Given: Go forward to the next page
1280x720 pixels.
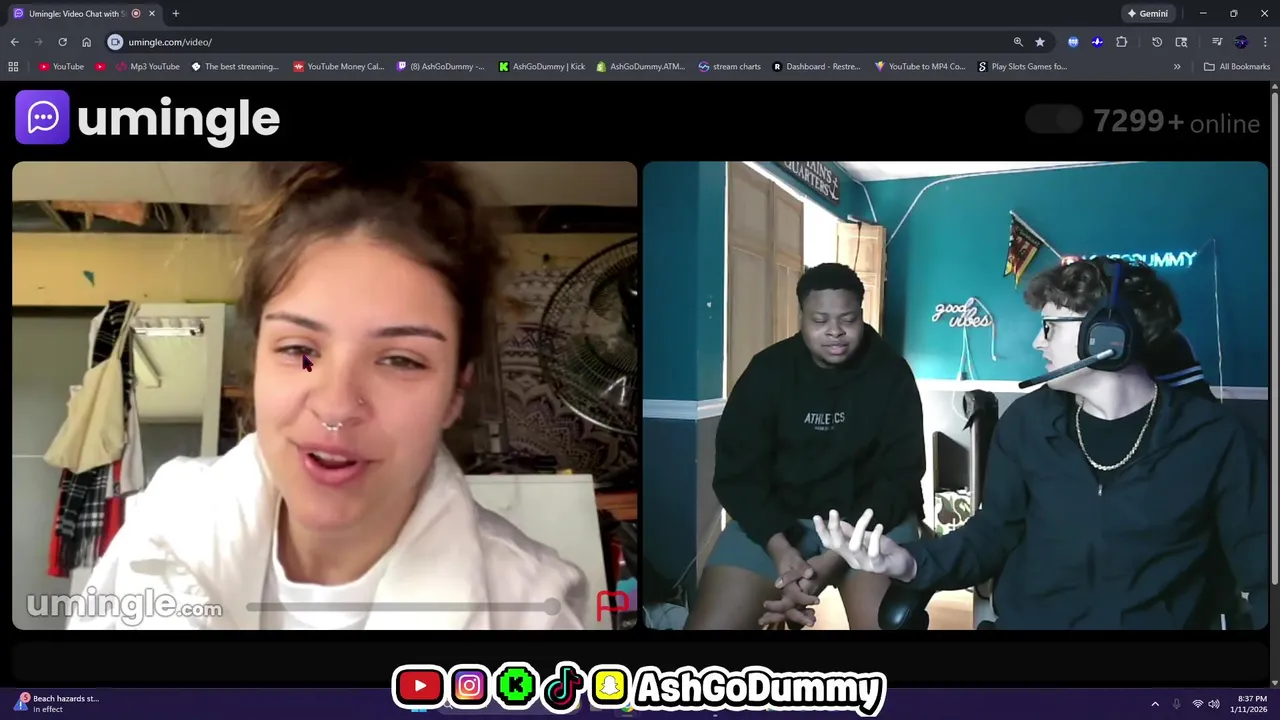Looking at the screenshot, I should click(38, 42).
